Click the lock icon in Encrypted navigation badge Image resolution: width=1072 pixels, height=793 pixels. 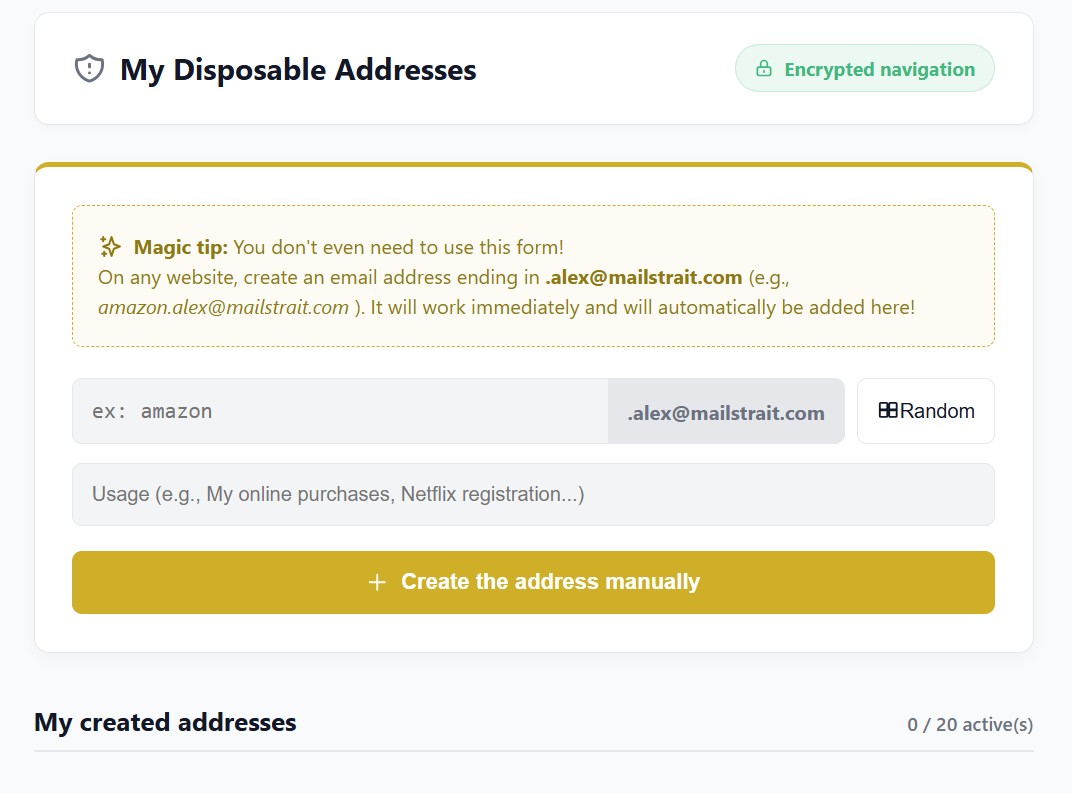(x=764, y=68)
